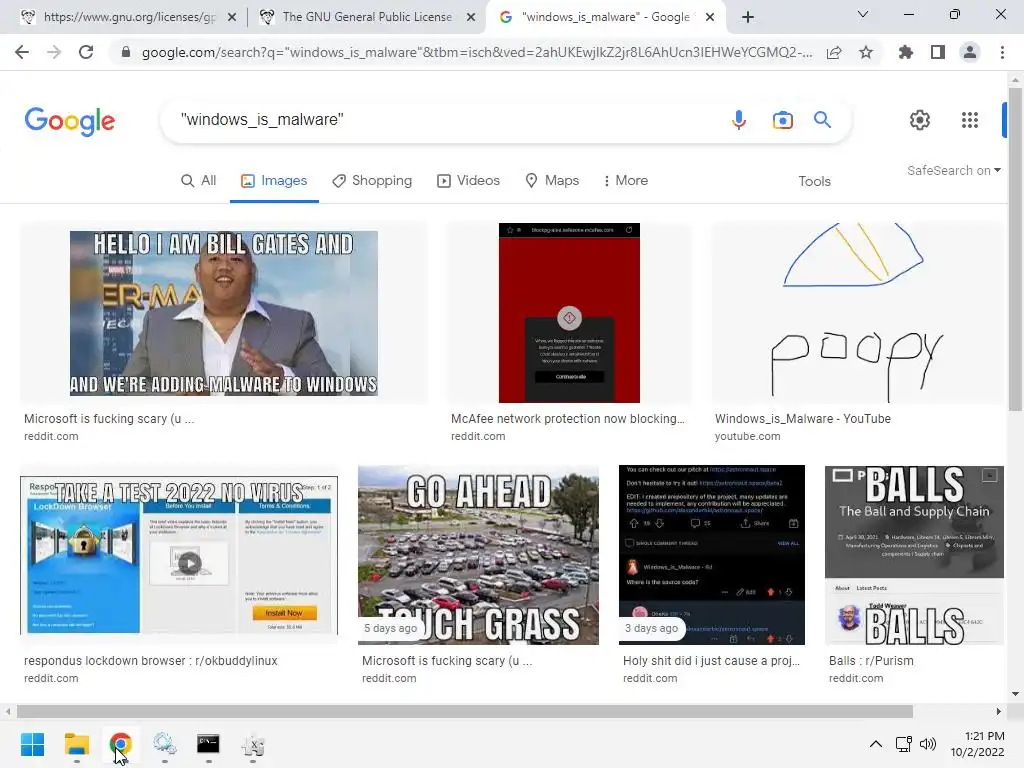Open network status tray icon
This screenshot has width=1024, height=768.
click(x=903, y=744)
